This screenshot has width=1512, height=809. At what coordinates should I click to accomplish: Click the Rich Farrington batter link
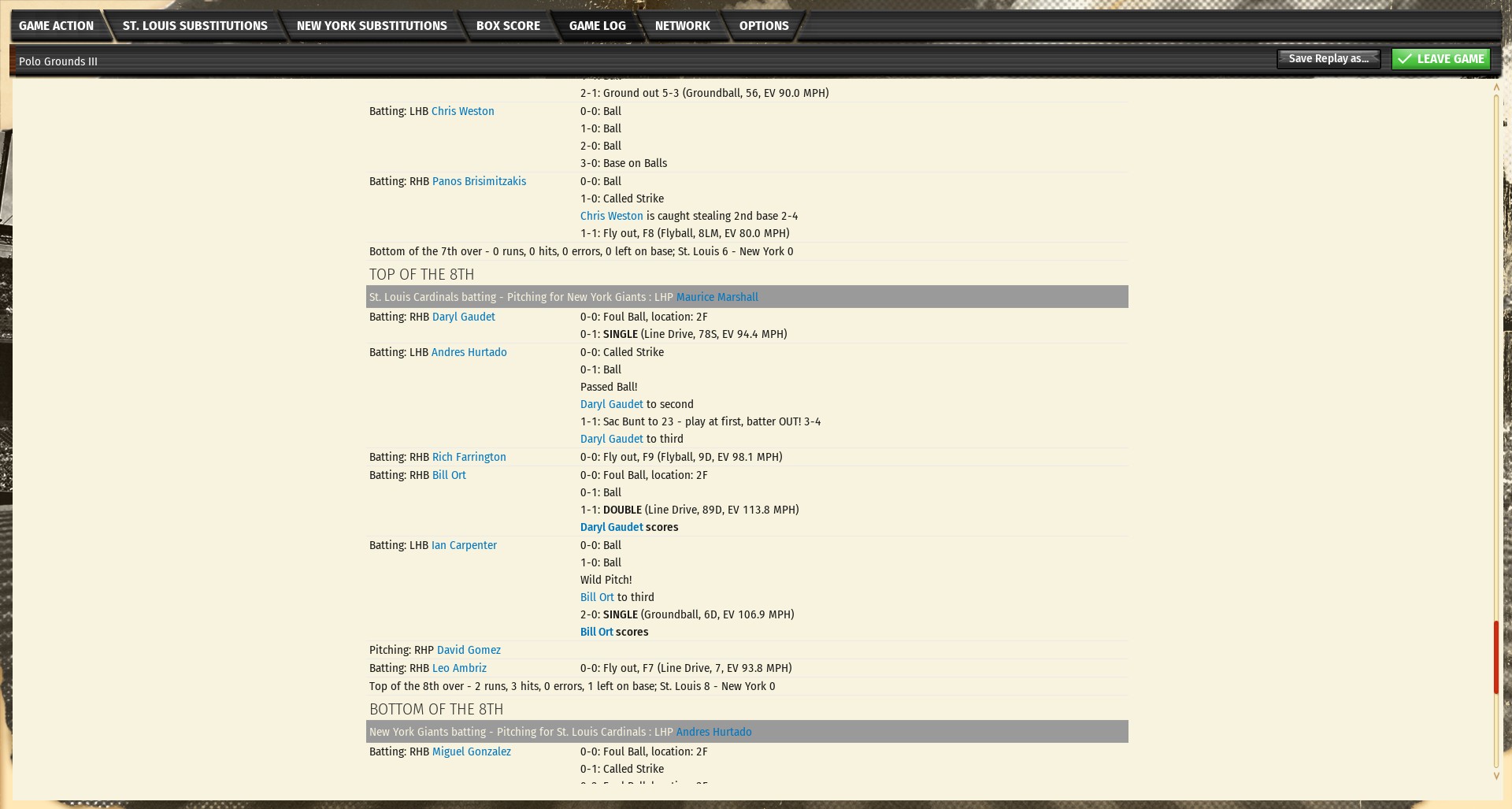click(469, 457)
